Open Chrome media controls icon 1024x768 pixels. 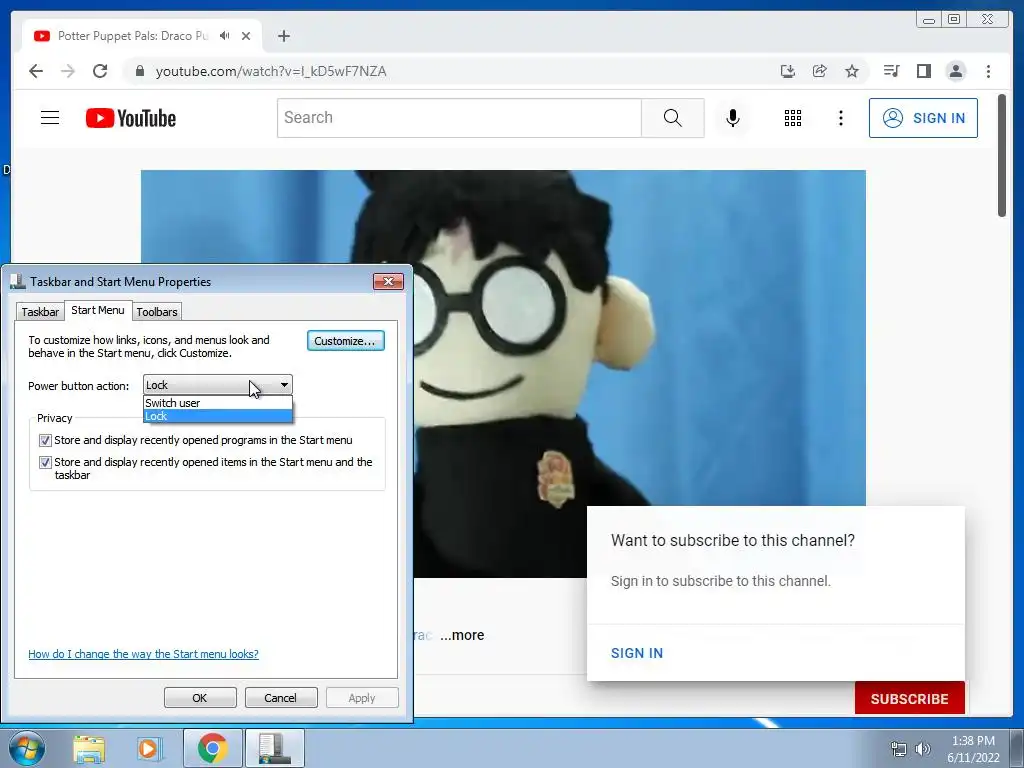click(891, 71)
